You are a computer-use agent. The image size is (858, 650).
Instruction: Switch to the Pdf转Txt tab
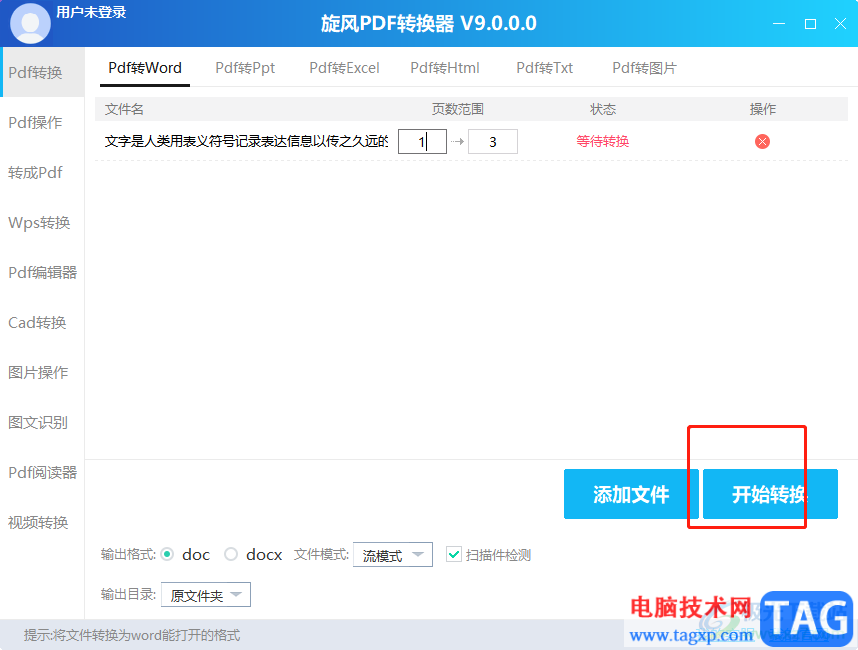[544, 68]
